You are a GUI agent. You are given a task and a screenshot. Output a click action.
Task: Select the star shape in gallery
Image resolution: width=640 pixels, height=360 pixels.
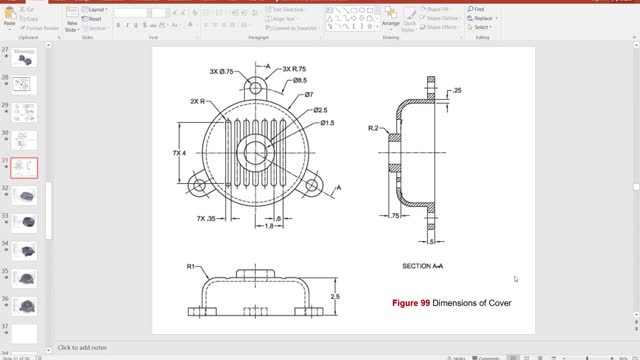tap(369, 27)
